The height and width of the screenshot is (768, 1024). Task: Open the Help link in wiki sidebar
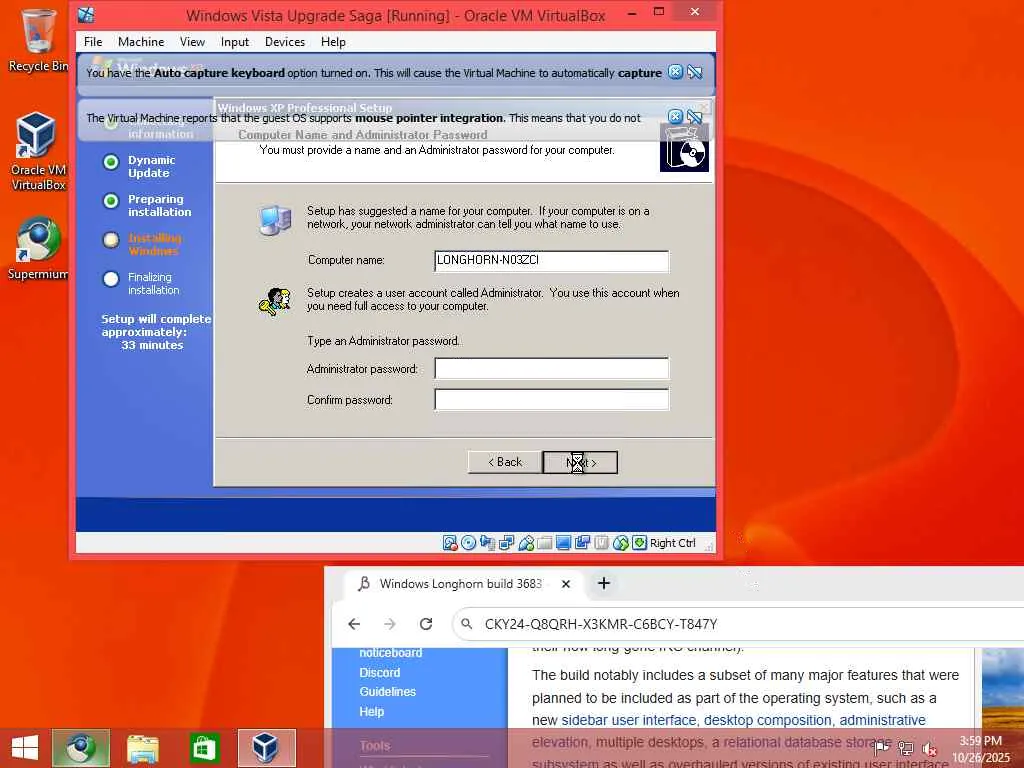click(x=372, y=712)
